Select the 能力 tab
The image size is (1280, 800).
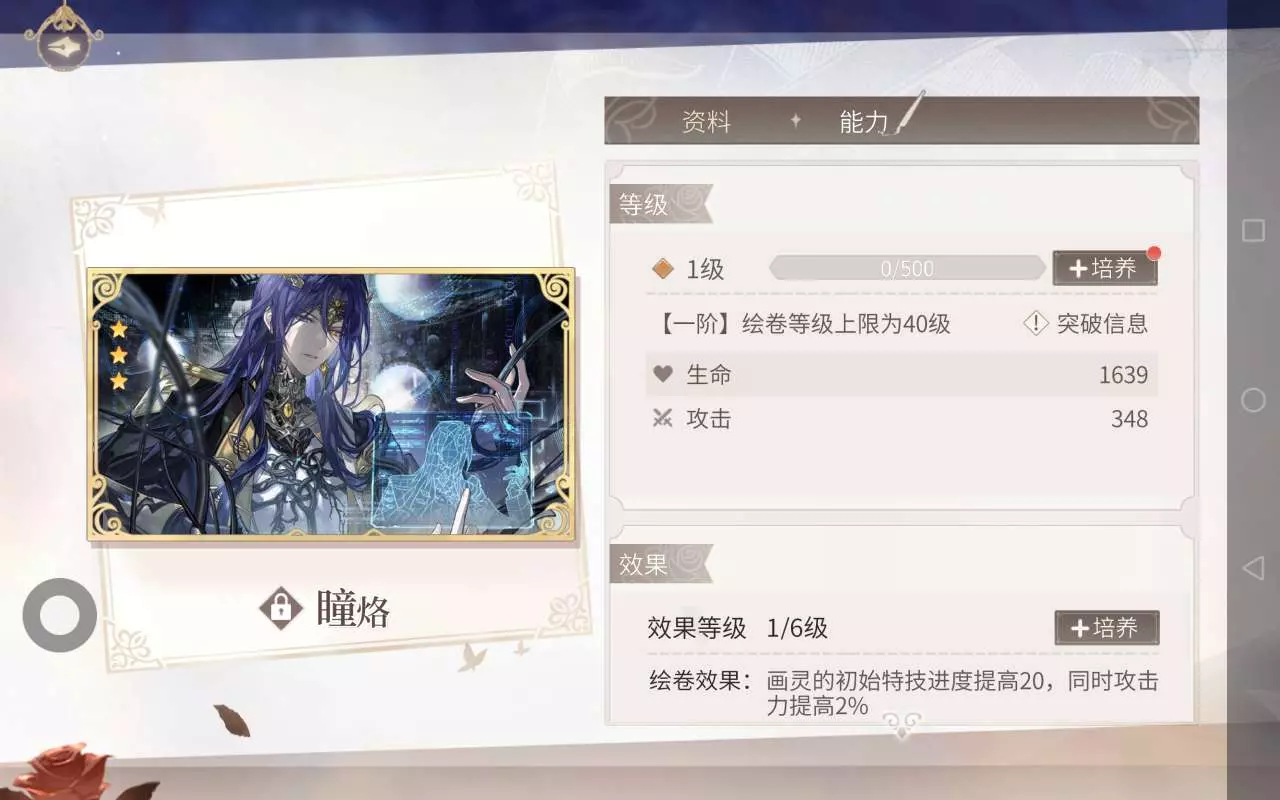(864, 122)
